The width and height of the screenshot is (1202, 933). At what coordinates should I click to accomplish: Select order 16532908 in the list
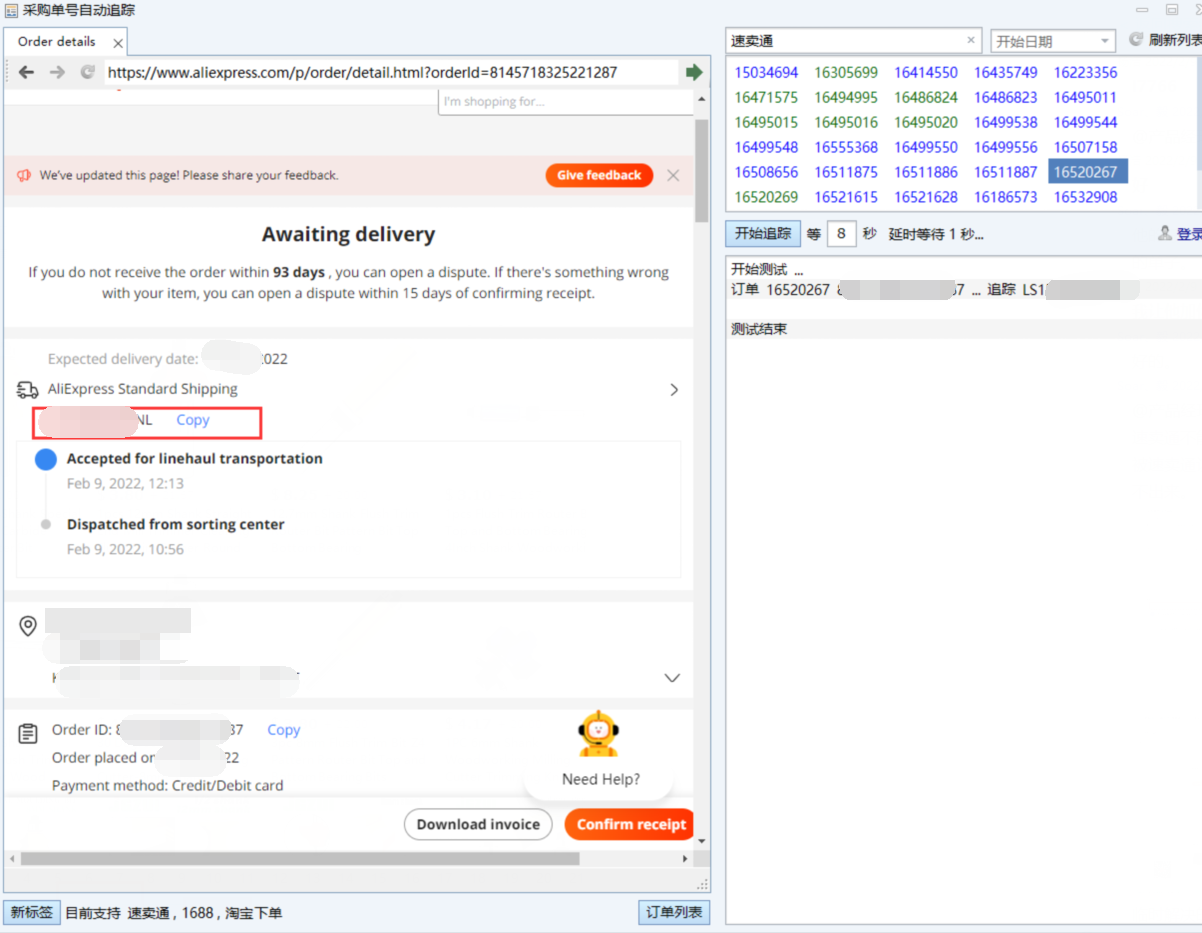(x=1085, y=197)
